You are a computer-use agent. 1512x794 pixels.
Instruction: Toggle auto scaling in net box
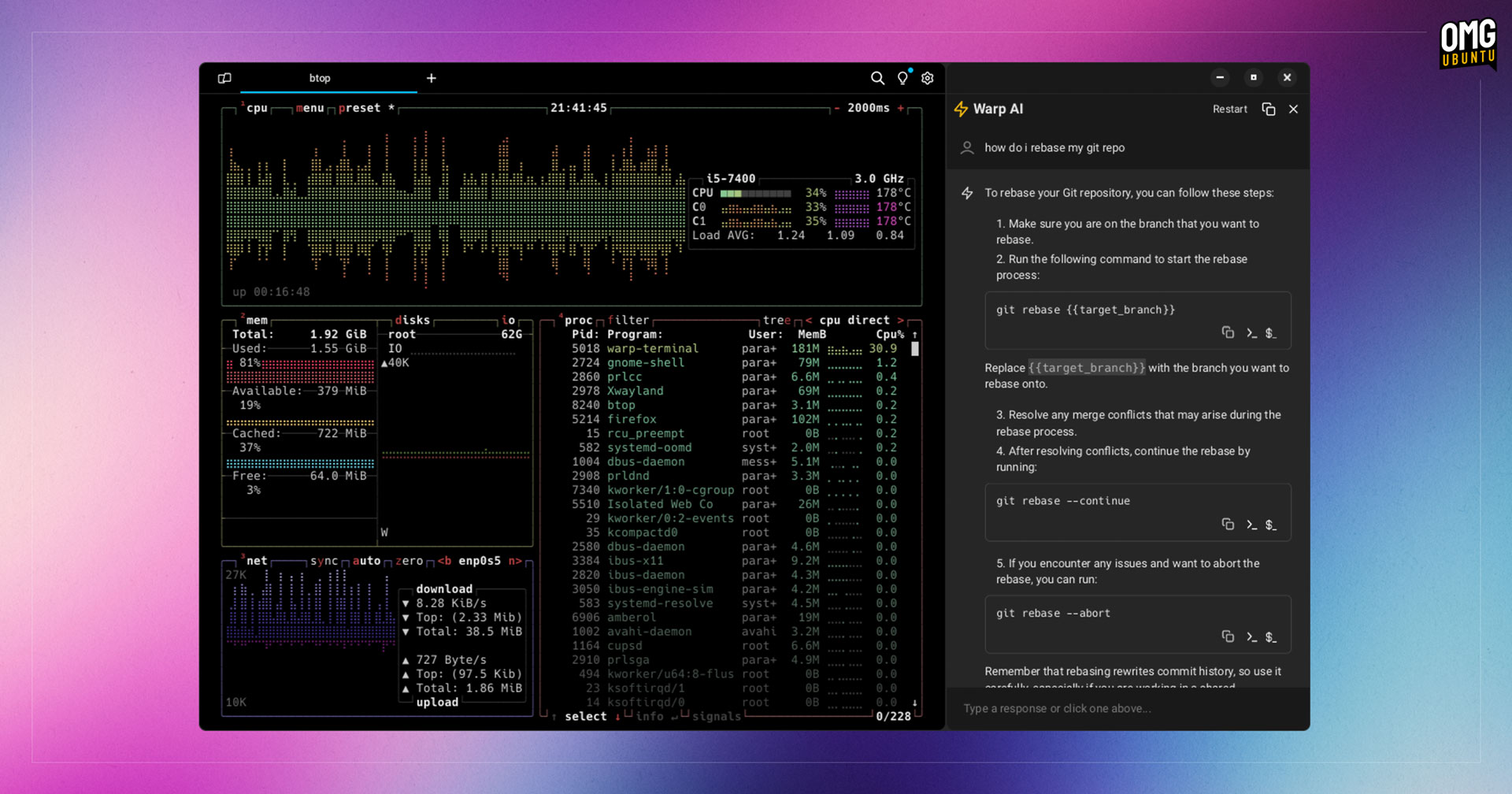pos(366,561)
